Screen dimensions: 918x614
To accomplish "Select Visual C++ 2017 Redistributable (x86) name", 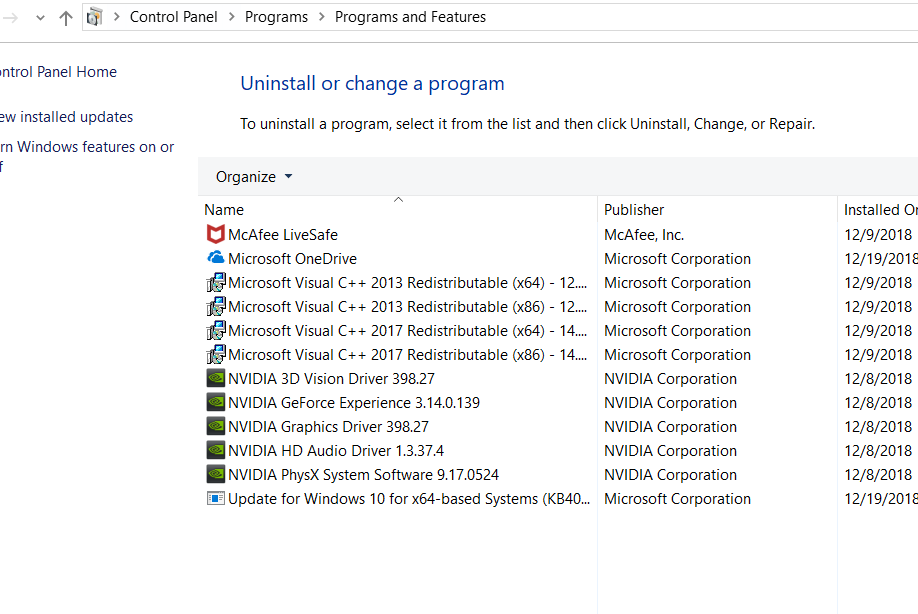I will (407, 355).
